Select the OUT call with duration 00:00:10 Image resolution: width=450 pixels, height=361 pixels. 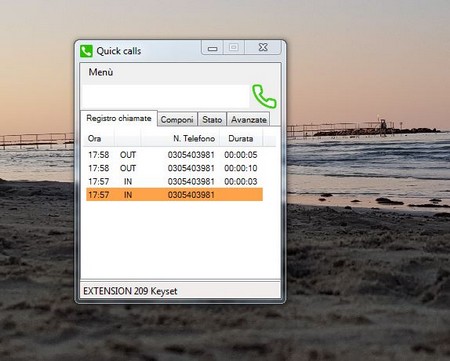click(174, 168)
